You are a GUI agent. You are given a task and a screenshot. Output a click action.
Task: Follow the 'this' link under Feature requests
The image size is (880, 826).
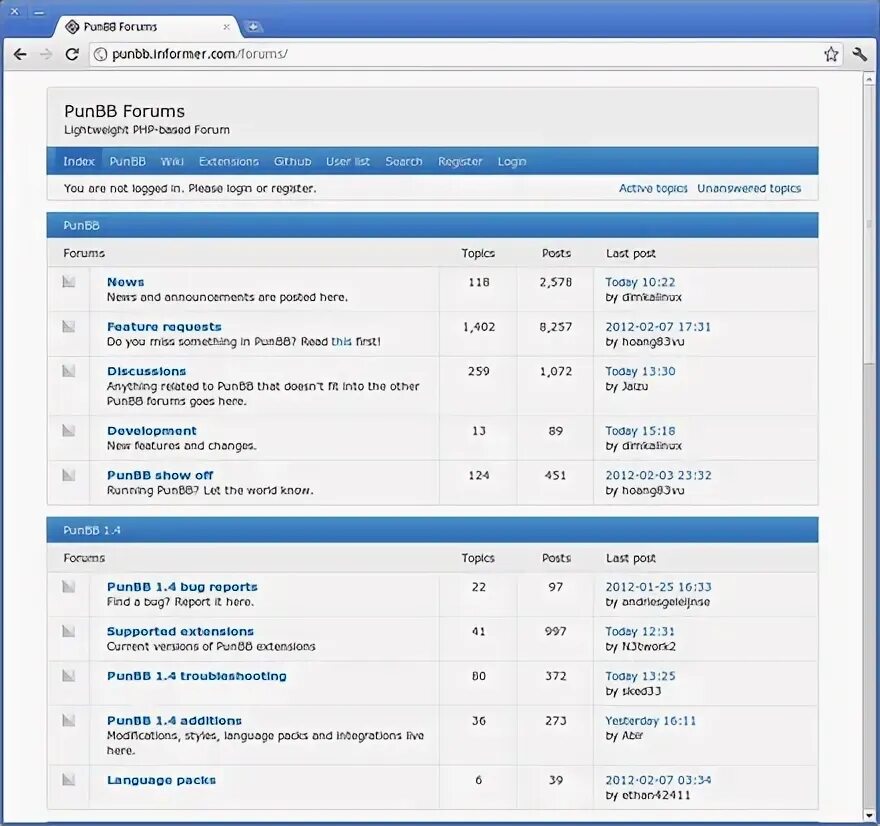342,341
